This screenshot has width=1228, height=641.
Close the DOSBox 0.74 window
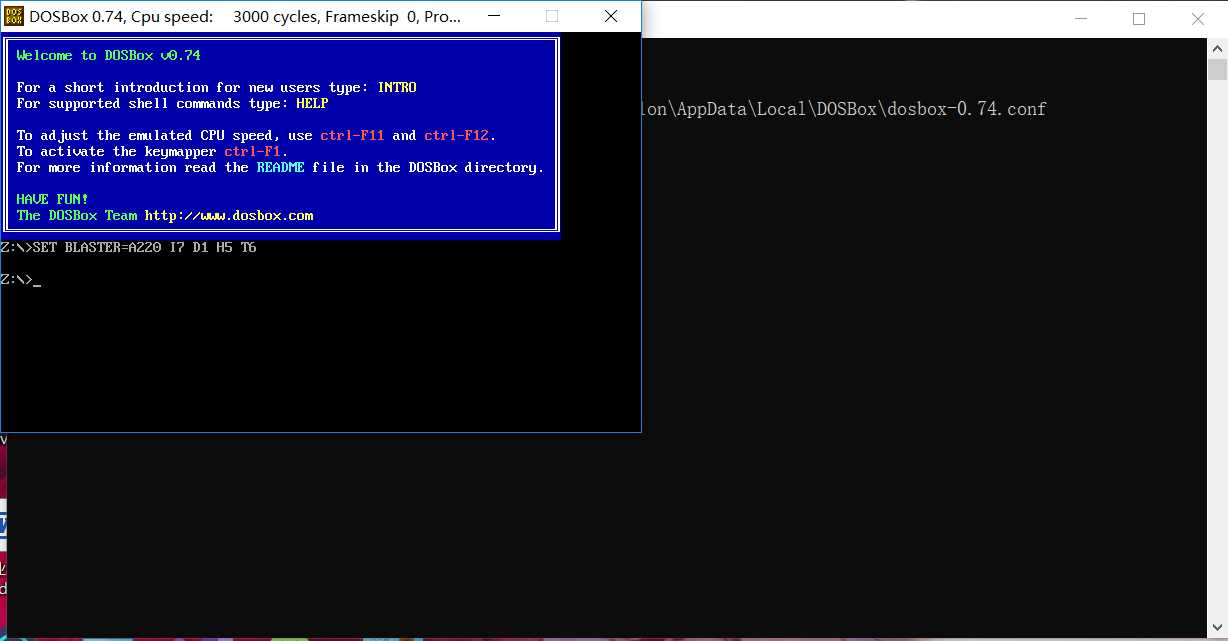pos(611,17)
